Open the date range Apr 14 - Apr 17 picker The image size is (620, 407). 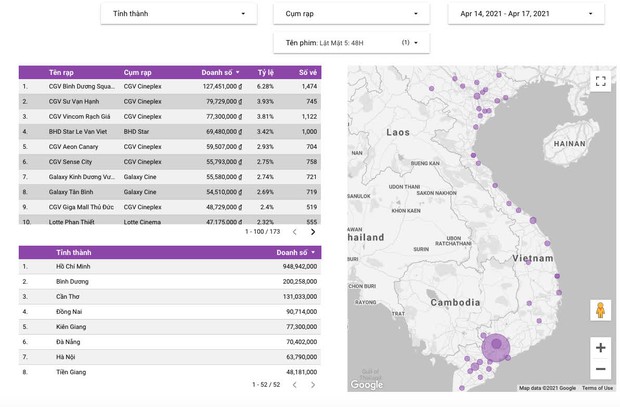526,14
